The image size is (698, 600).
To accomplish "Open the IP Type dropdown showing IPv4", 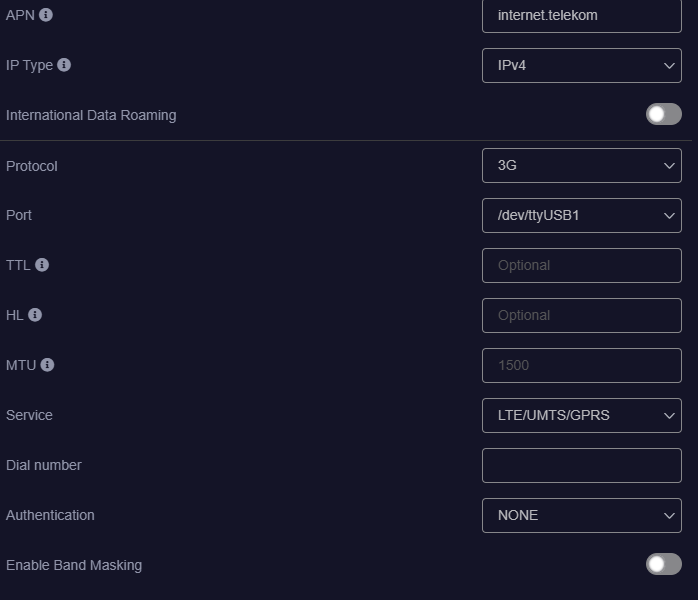I will [x=581, y=65].
